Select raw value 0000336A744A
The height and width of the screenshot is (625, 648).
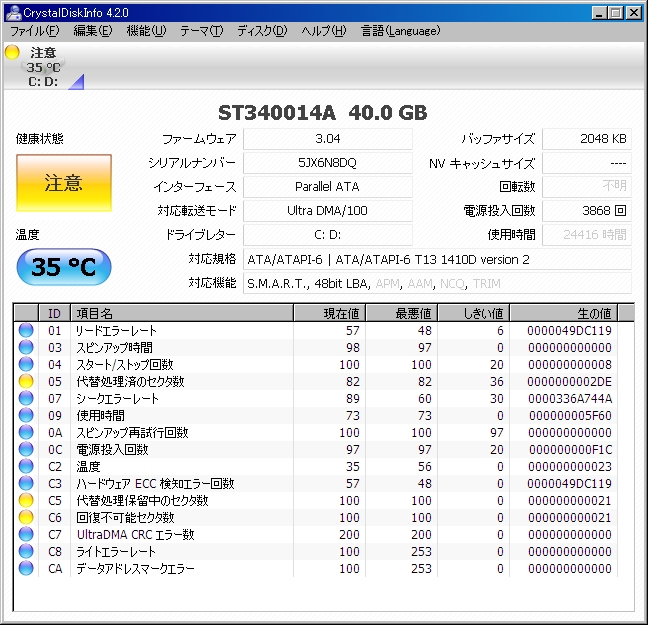click(x=570, y=398)
